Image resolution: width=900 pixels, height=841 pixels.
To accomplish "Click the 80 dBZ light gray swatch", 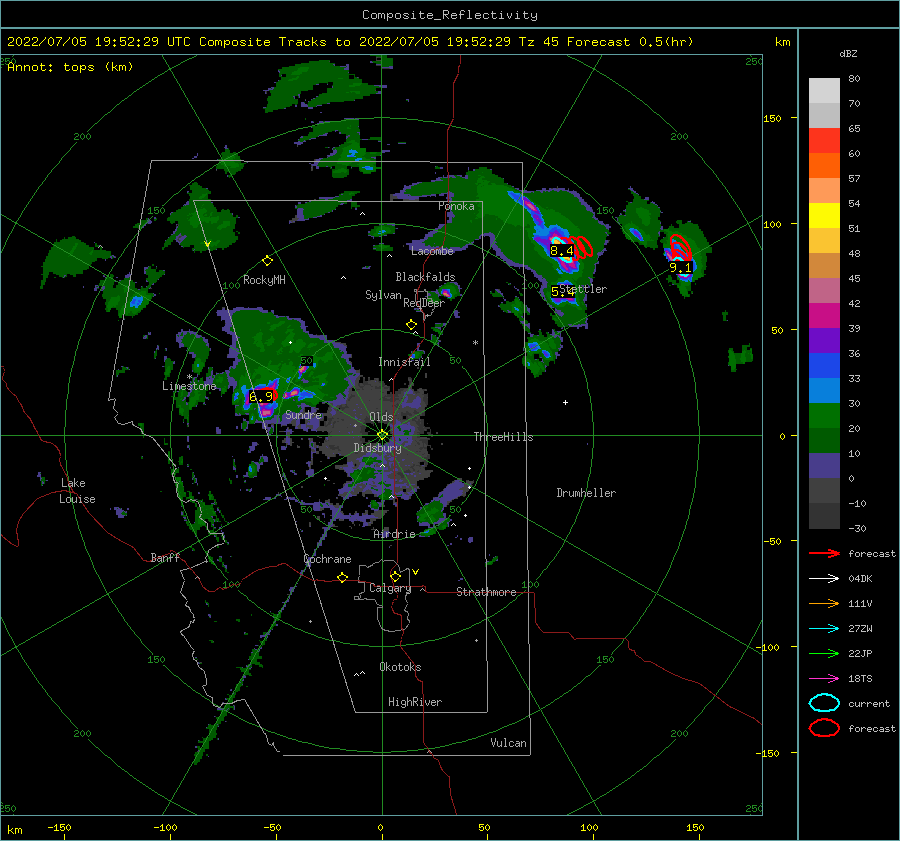I will 824,91.
